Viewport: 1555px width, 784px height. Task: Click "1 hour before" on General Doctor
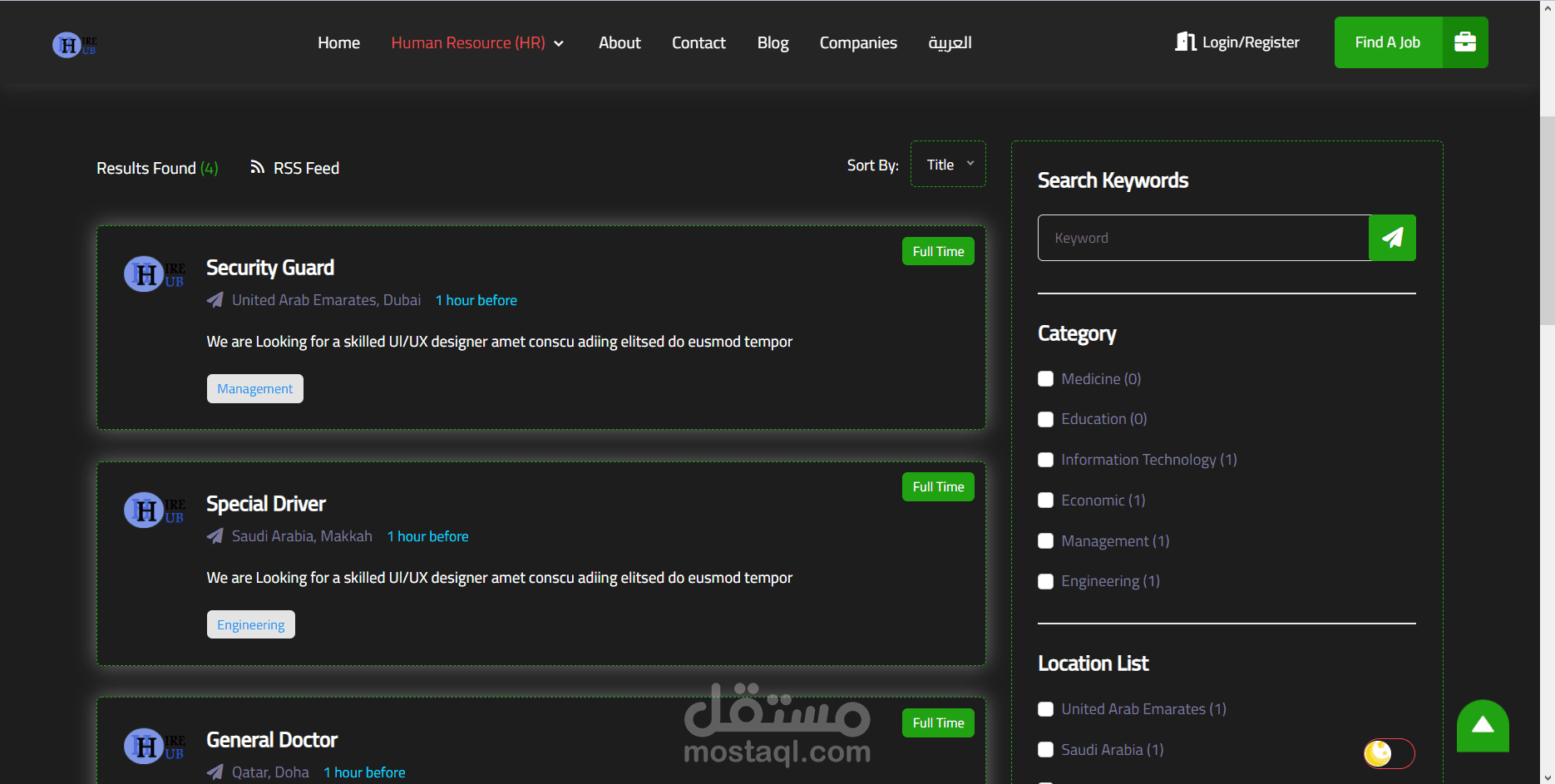(x=365, y=772)
